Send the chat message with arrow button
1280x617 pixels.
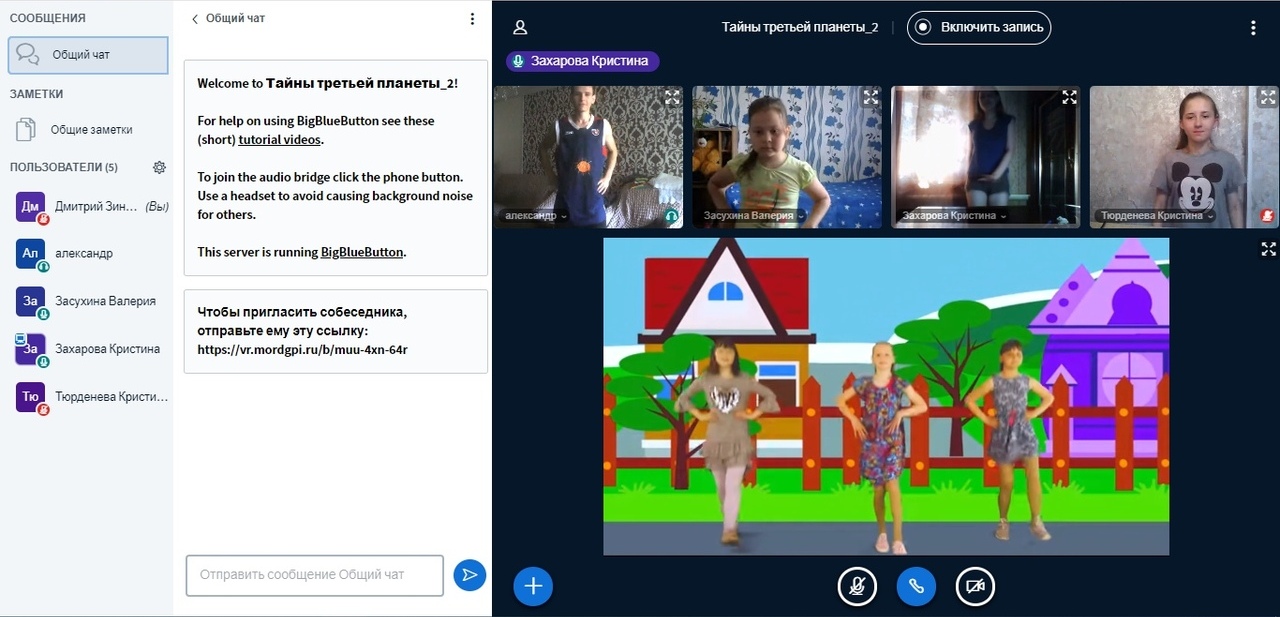click(469, 575)
